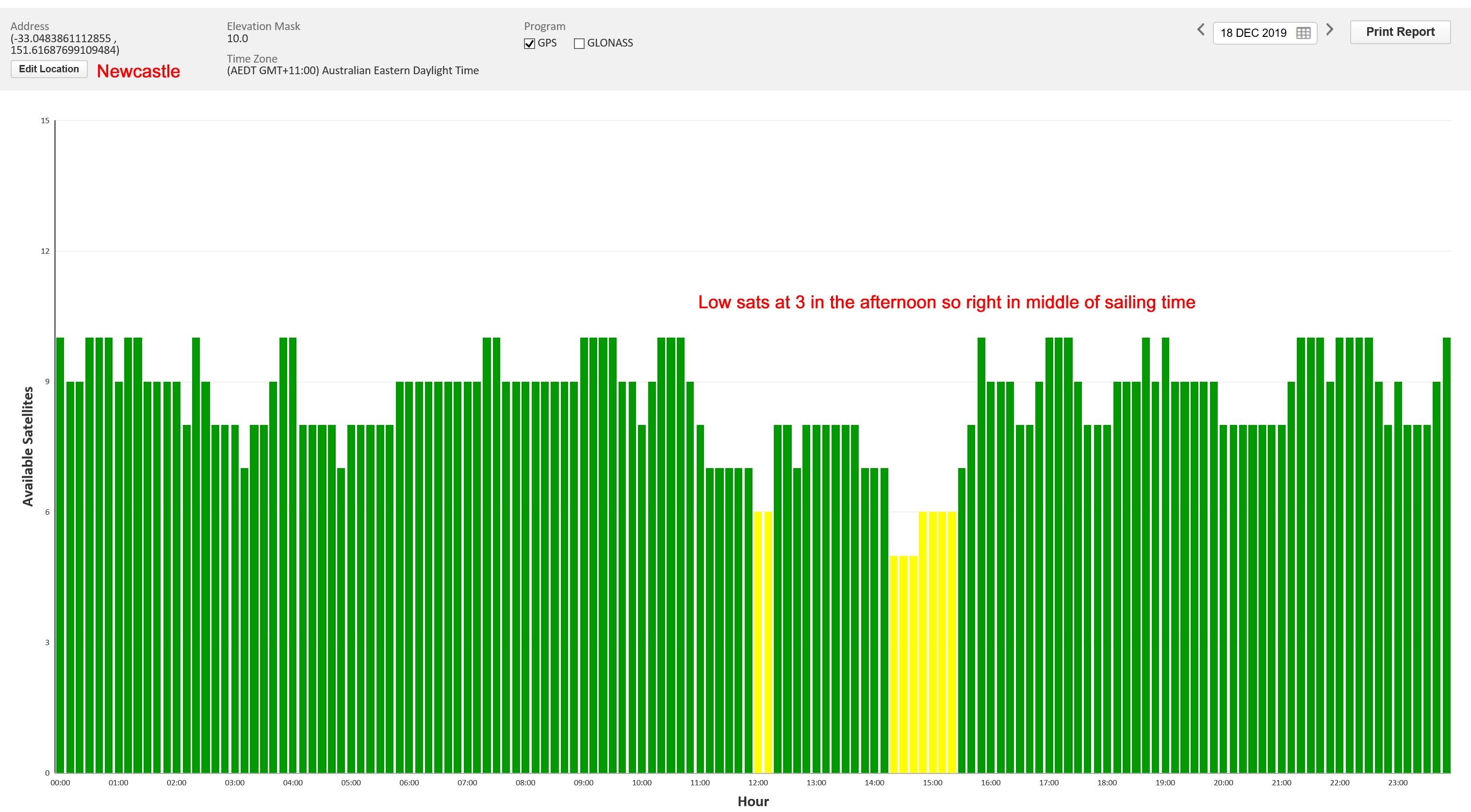Click the address coordinates text
Image resolution: width=1471 pixels, height=812 pixels.
click(x=65, y=44)
